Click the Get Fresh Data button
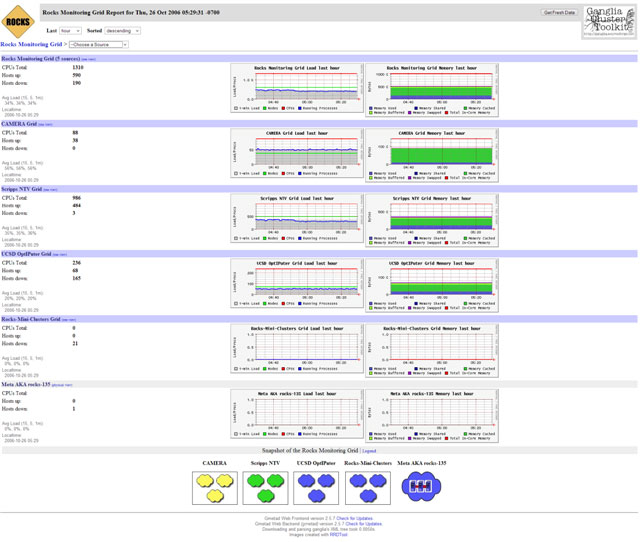This screenshot has width=640, height=542. click(559, 13)
